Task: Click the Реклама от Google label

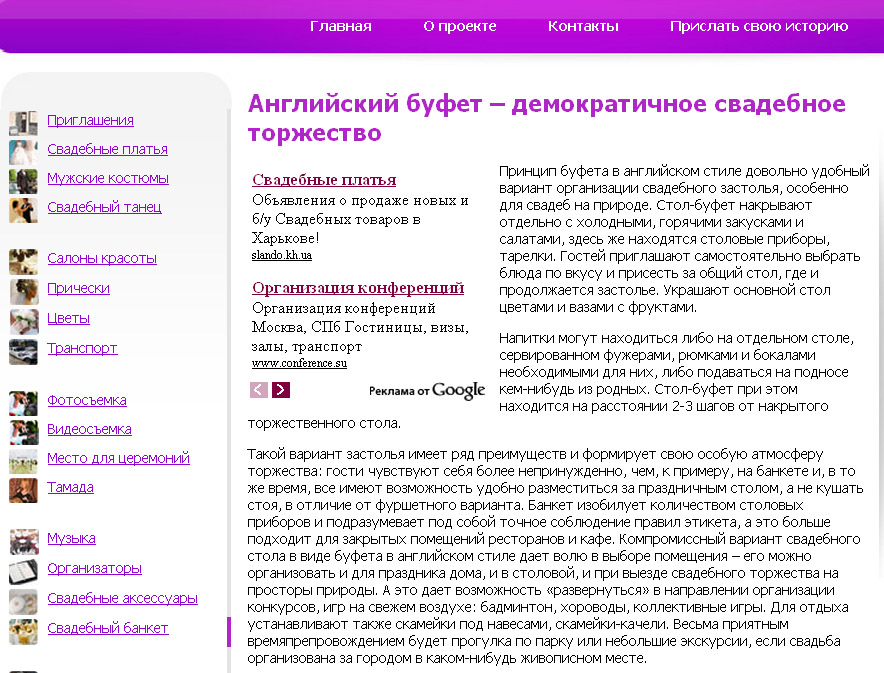Action: pyautogui.click(x=427, y=392)
